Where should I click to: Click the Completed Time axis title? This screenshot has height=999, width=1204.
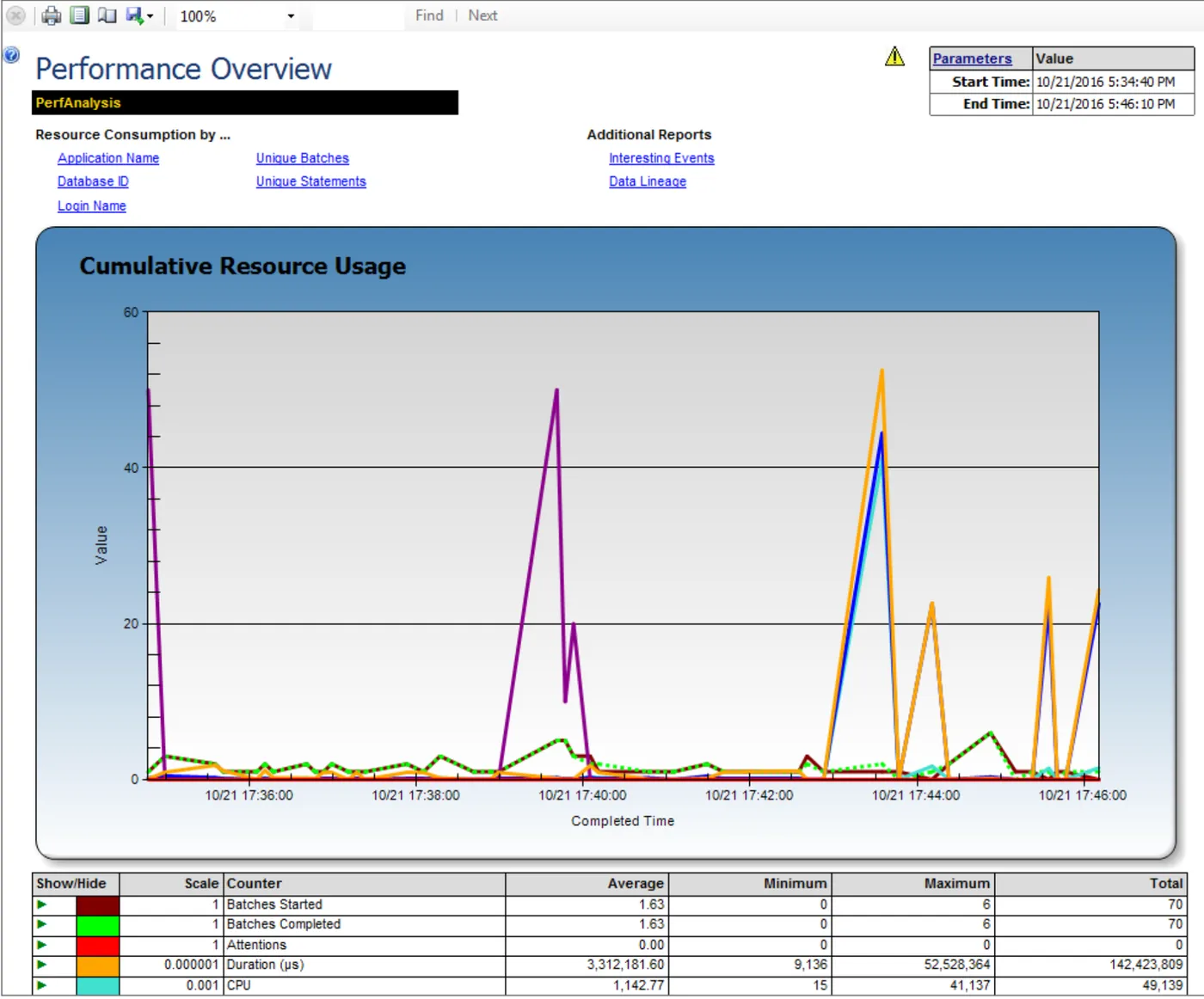coord(623,821)
